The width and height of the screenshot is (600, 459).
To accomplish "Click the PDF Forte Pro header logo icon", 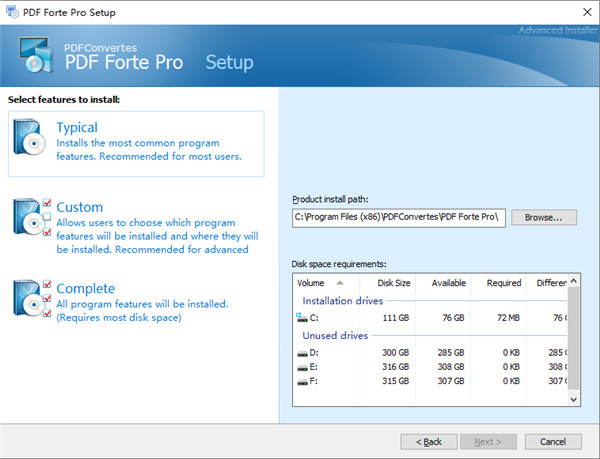I will tap(36, 55).
